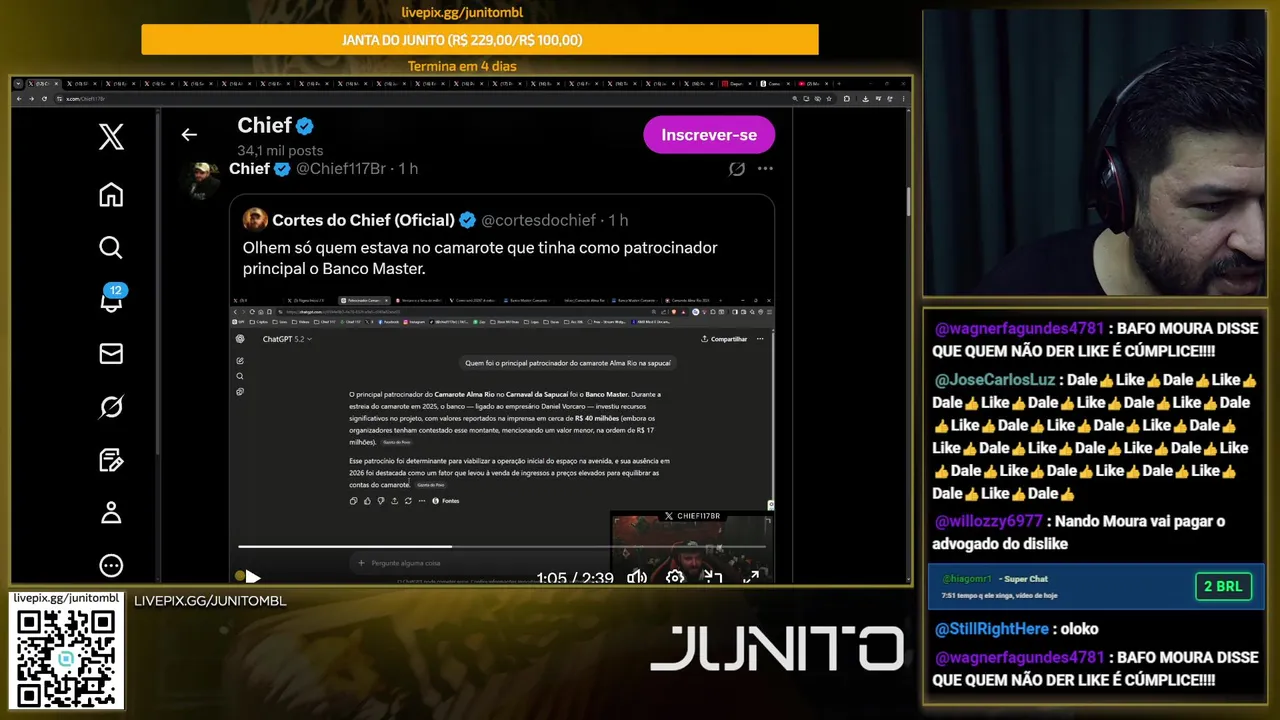1280x720 pixels.
Task: Click Grok icon on Chief's post
Action: 737,169
